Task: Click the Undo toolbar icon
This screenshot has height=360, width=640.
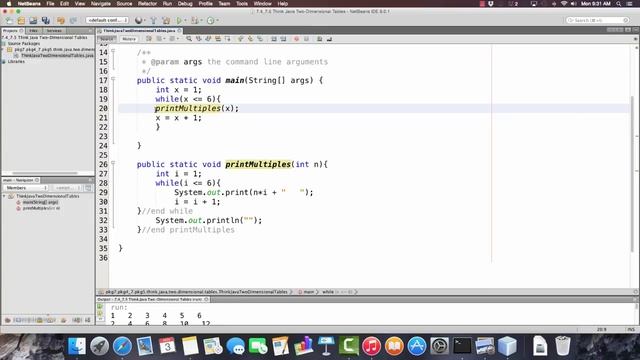Action: (61, 20)
